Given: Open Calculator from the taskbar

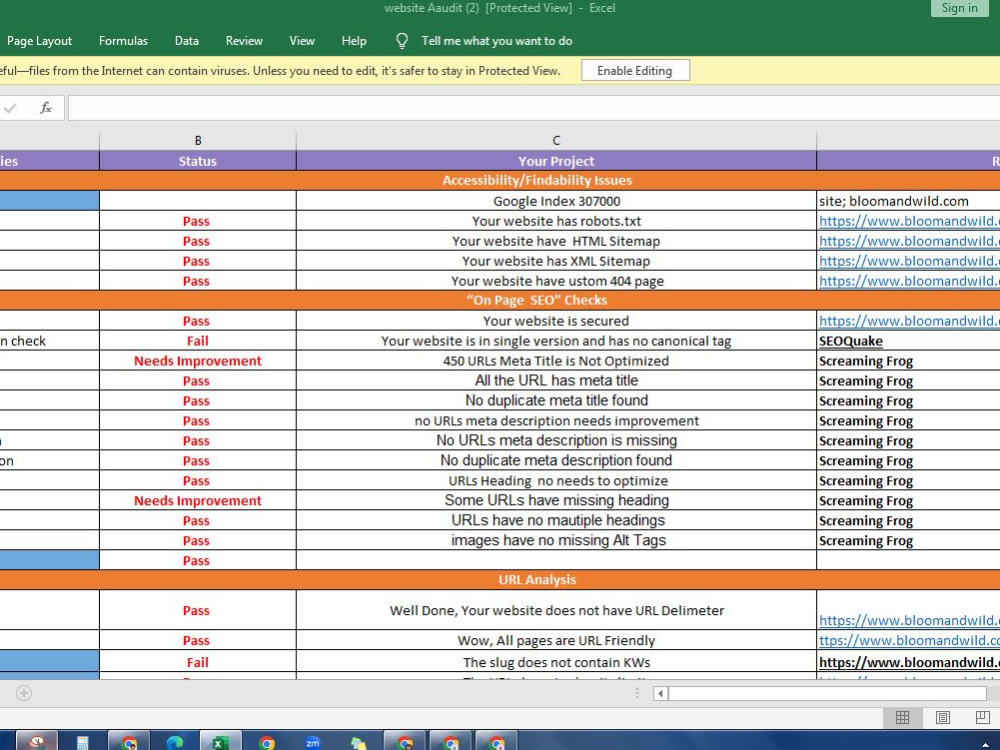Looking at the screenshot, I should tap(82, 741).
